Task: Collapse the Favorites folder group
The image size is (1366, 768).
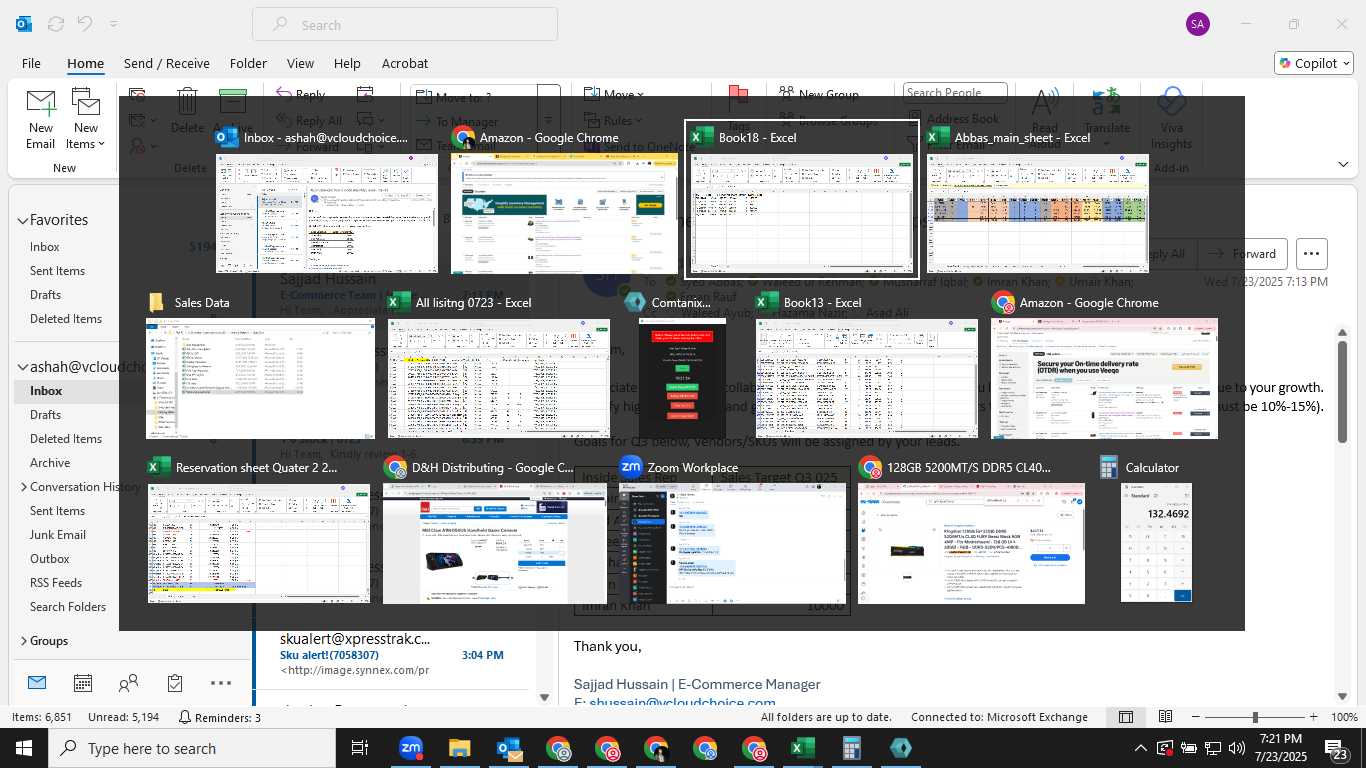Action: tap(22, 220)
